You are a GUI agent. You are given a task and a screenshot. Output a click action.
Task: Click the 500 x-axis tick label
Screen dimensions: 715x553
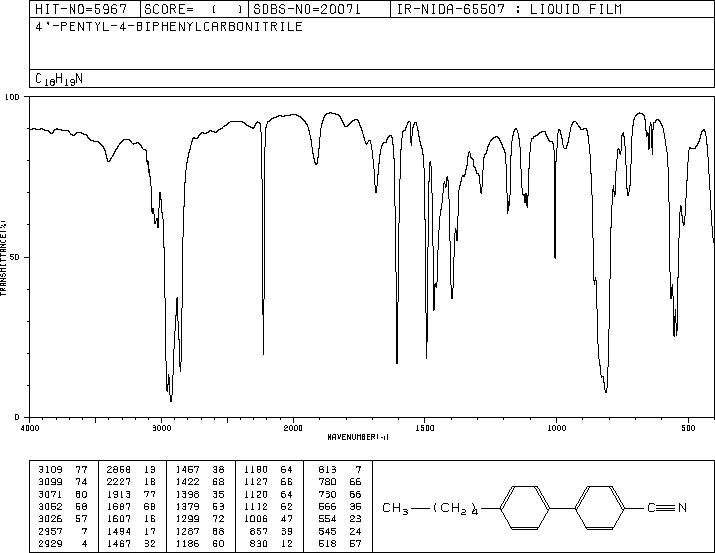(688, 428)
